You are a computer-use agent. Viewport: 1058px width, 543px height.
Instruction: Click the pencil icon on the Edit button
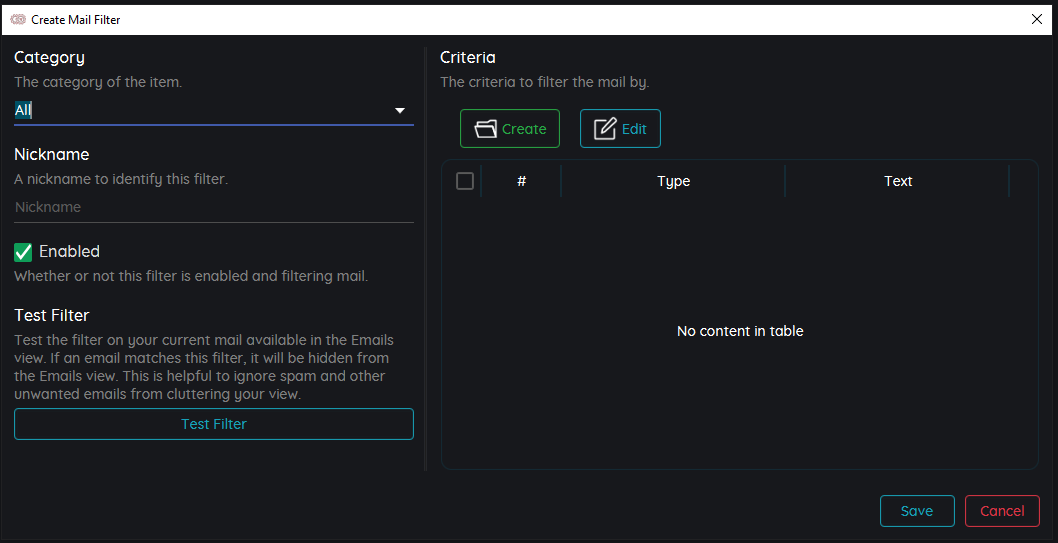point(605,129)
